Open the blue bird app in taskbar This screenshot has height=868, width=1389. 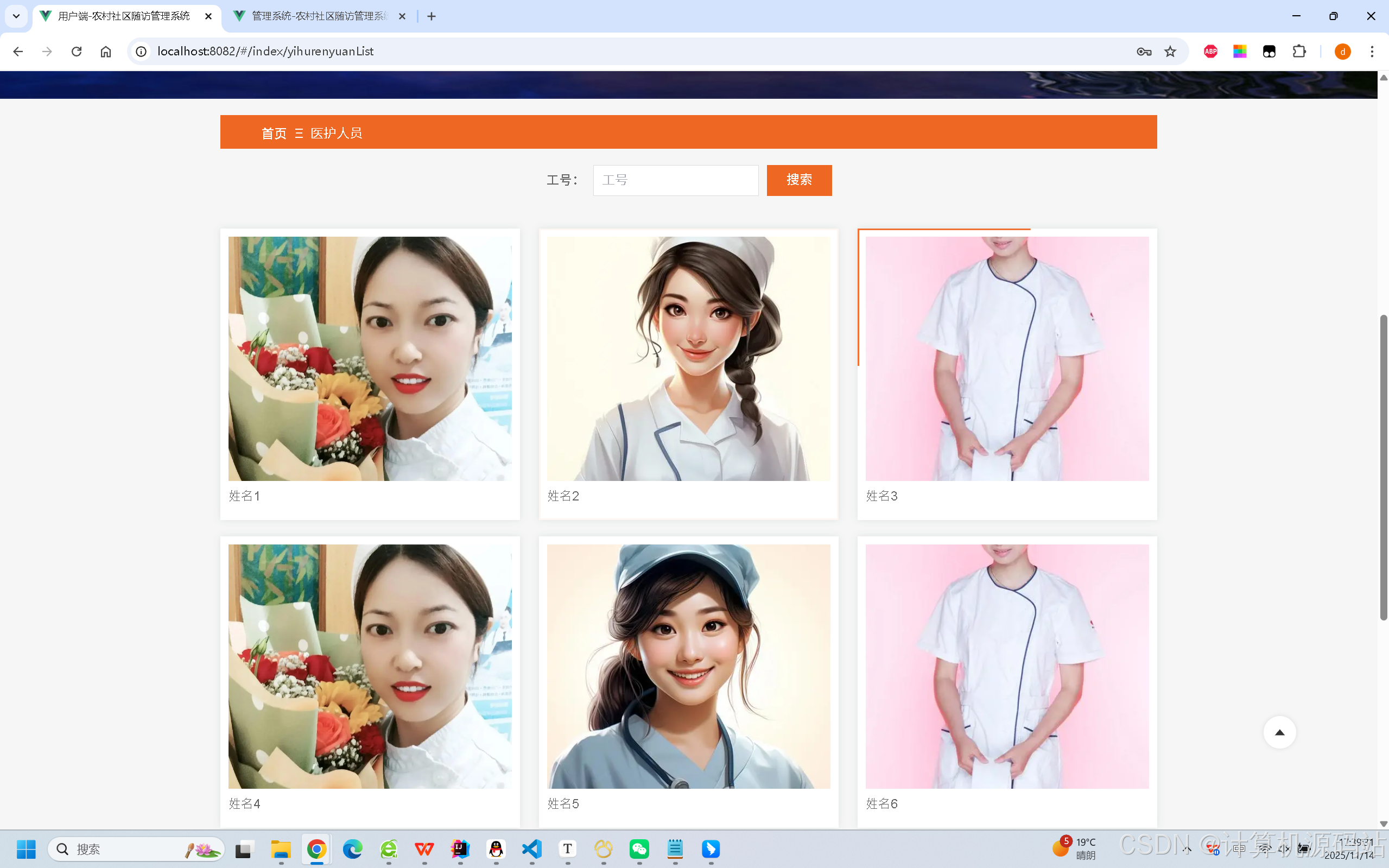coord(711,849)
